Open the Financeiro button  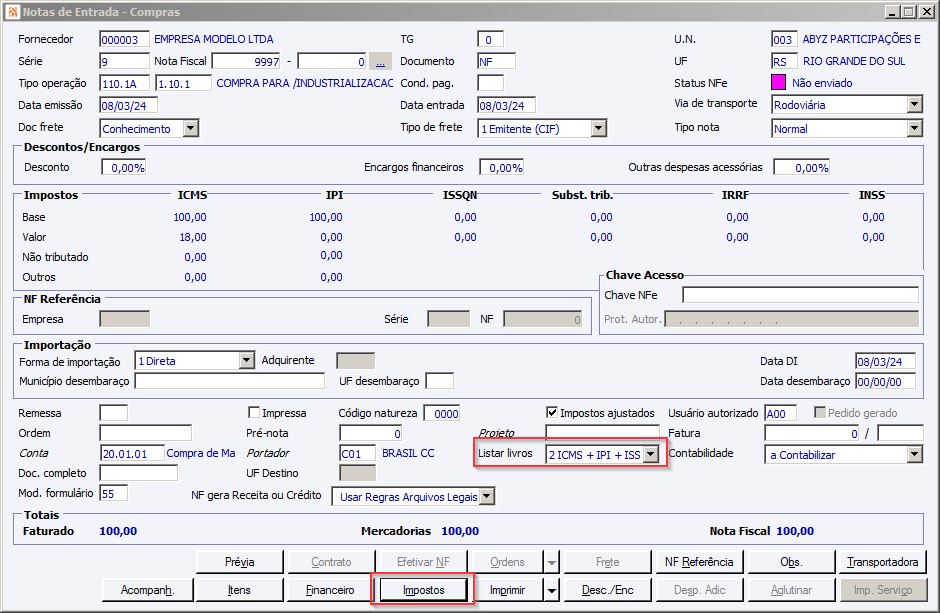[x=331, y=590]
